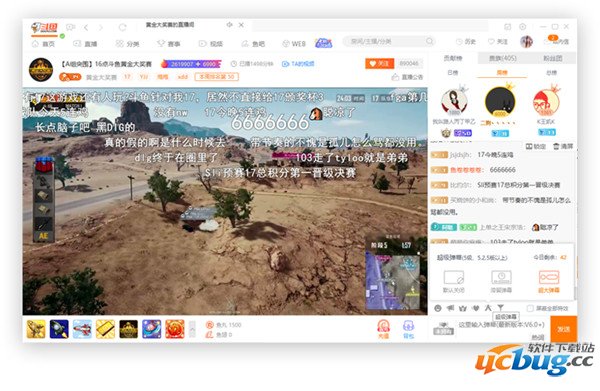Select the 日榜 daily ranking
The height and width of the screenshot is (391, 600).
(453, 72)
